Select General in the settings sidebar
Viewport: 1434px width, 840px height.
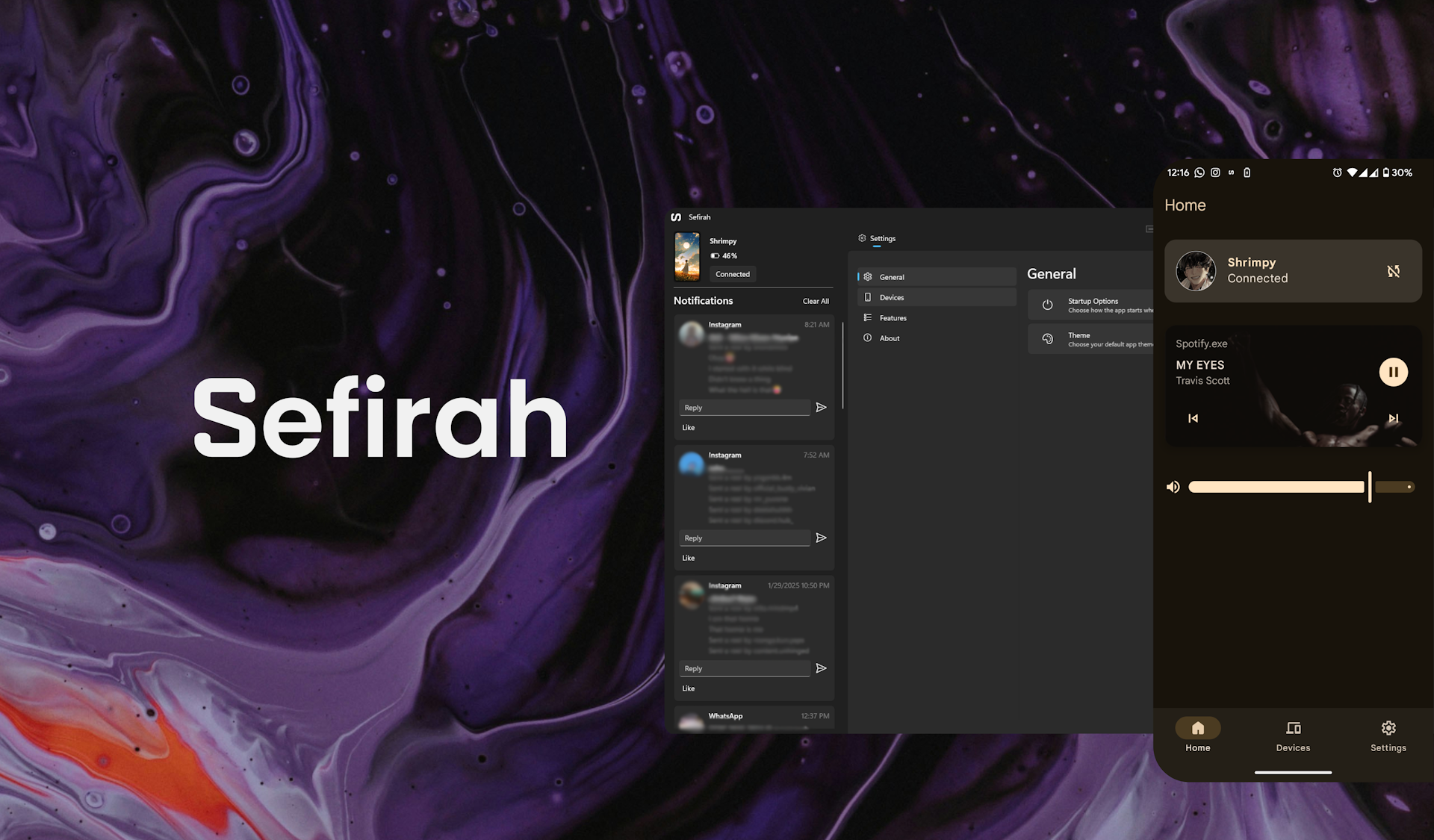(x=937, y=277)
